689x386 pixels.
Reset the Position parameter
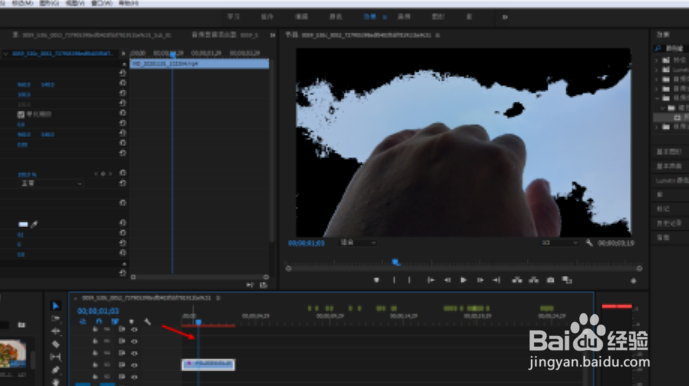click(x=123, y=83)
